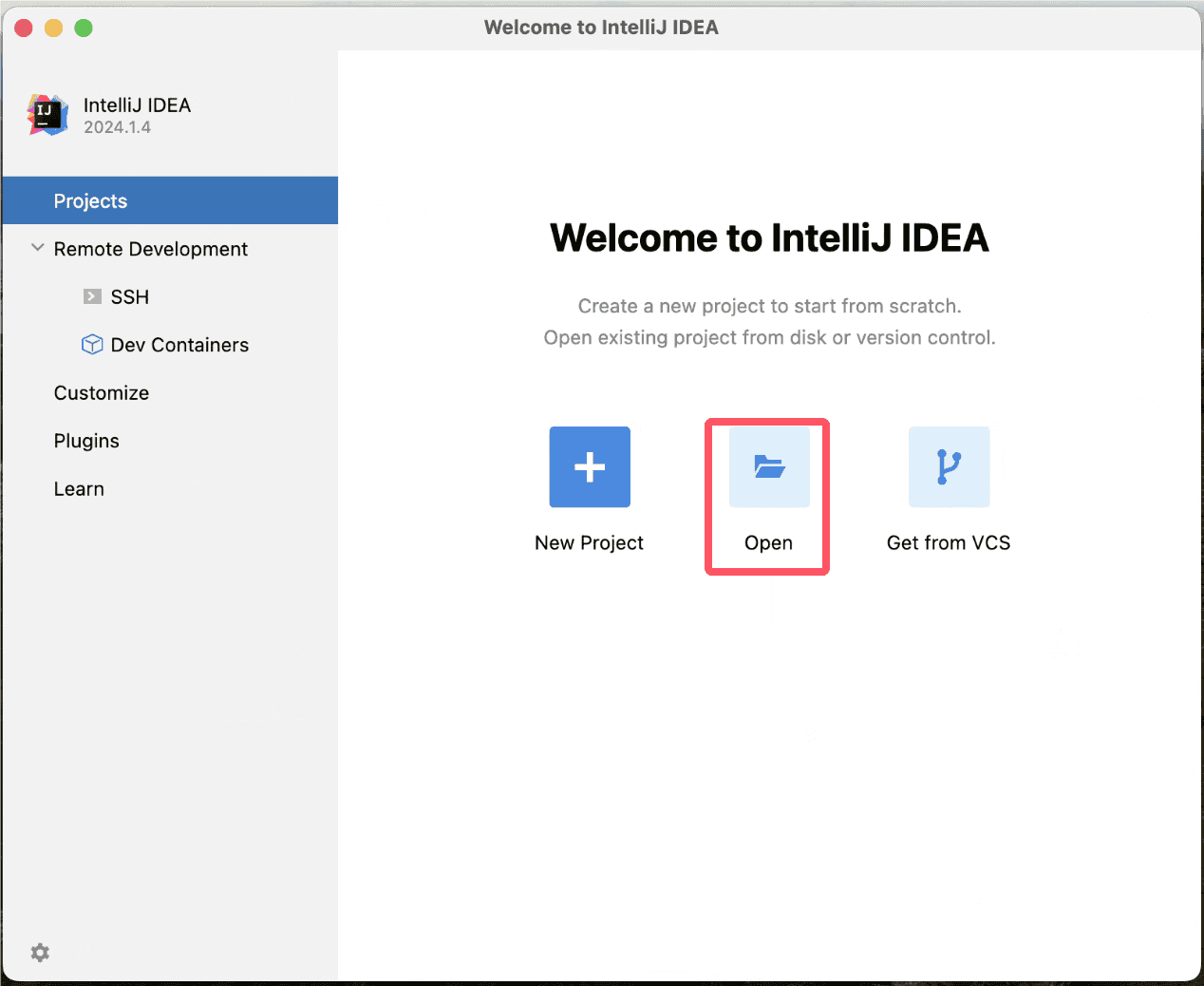The image size is (1204, 986).
Task: Minimize the window with the yellow button
Action: (x=53, y=28)
